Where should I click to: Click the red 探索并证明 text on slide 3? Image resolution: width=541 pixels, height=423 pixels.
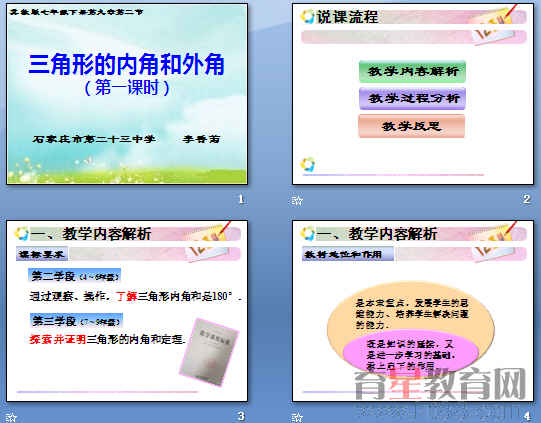pyautogui.click(x=58, y=340)
